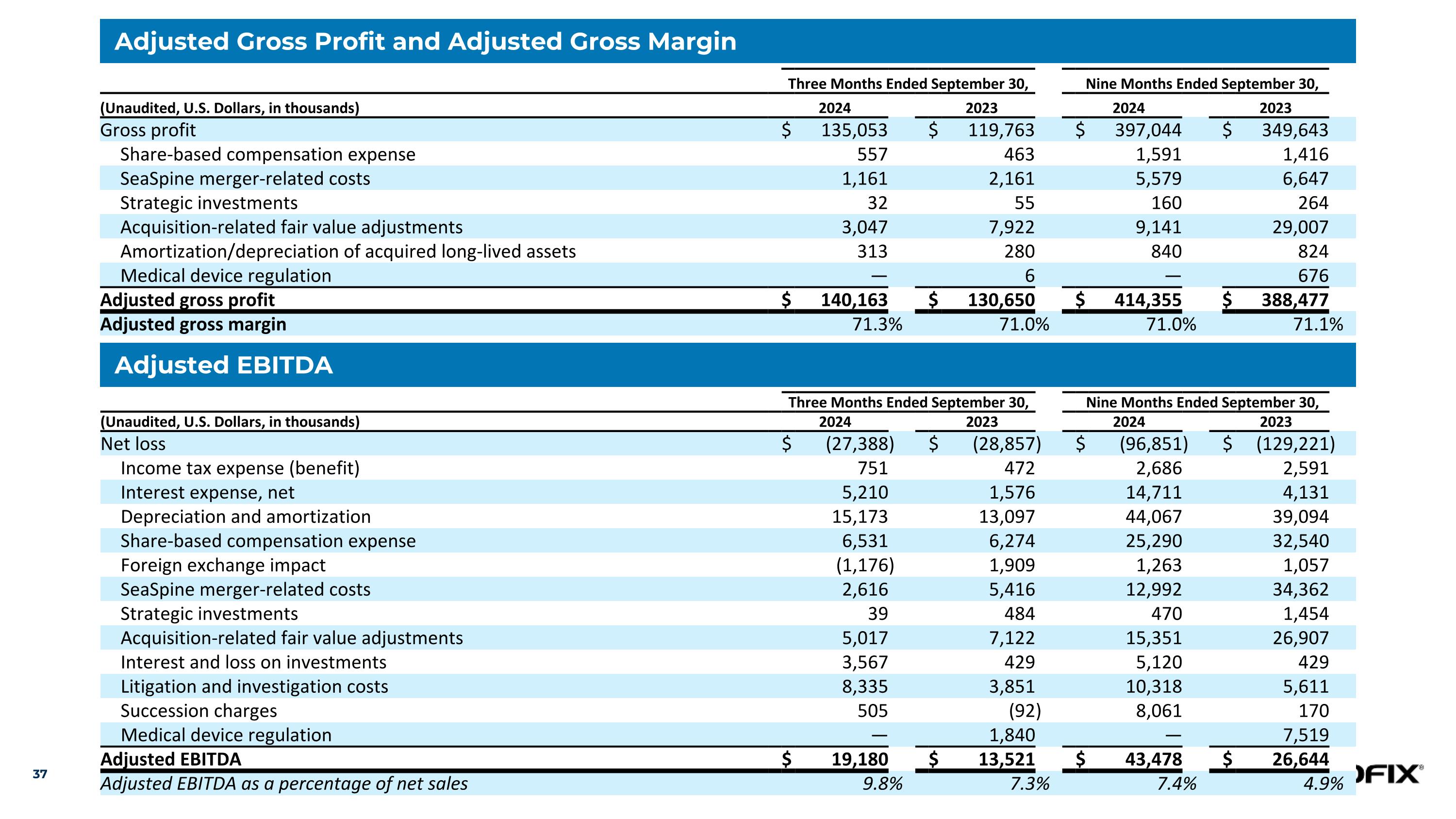Click the 140,163 adjusted gross profit value
Screen dimensions: 1456x819
click(x=854, y=300)
